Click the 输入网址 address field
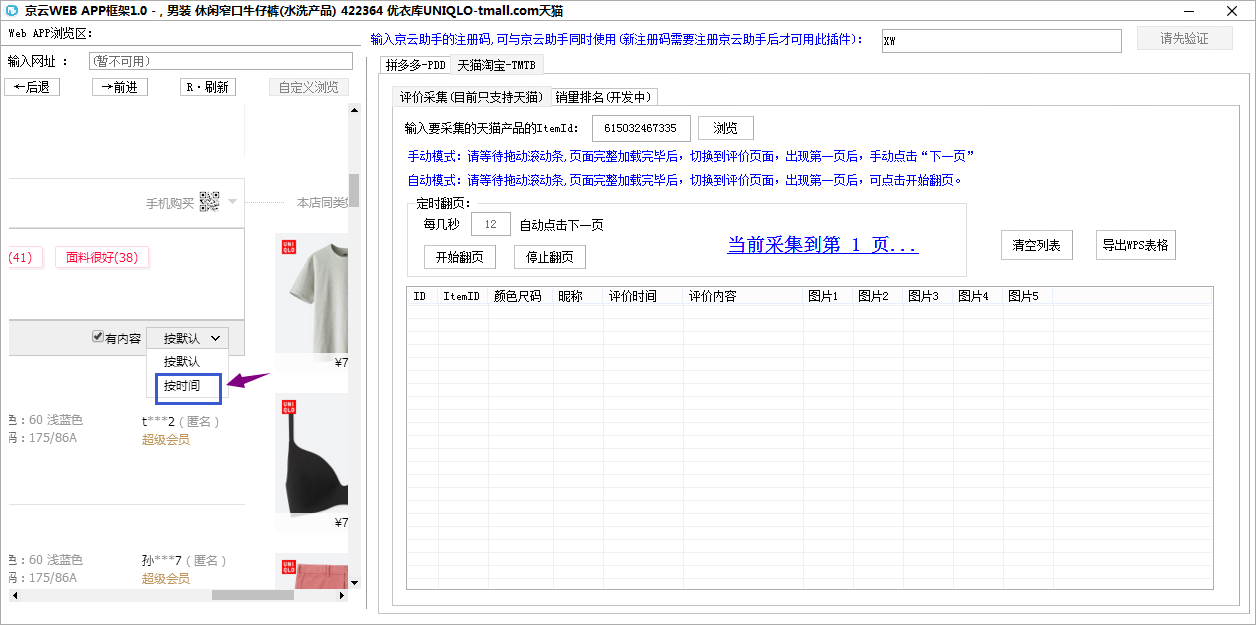Screen dimensions: 1256x625 [221, 61]
